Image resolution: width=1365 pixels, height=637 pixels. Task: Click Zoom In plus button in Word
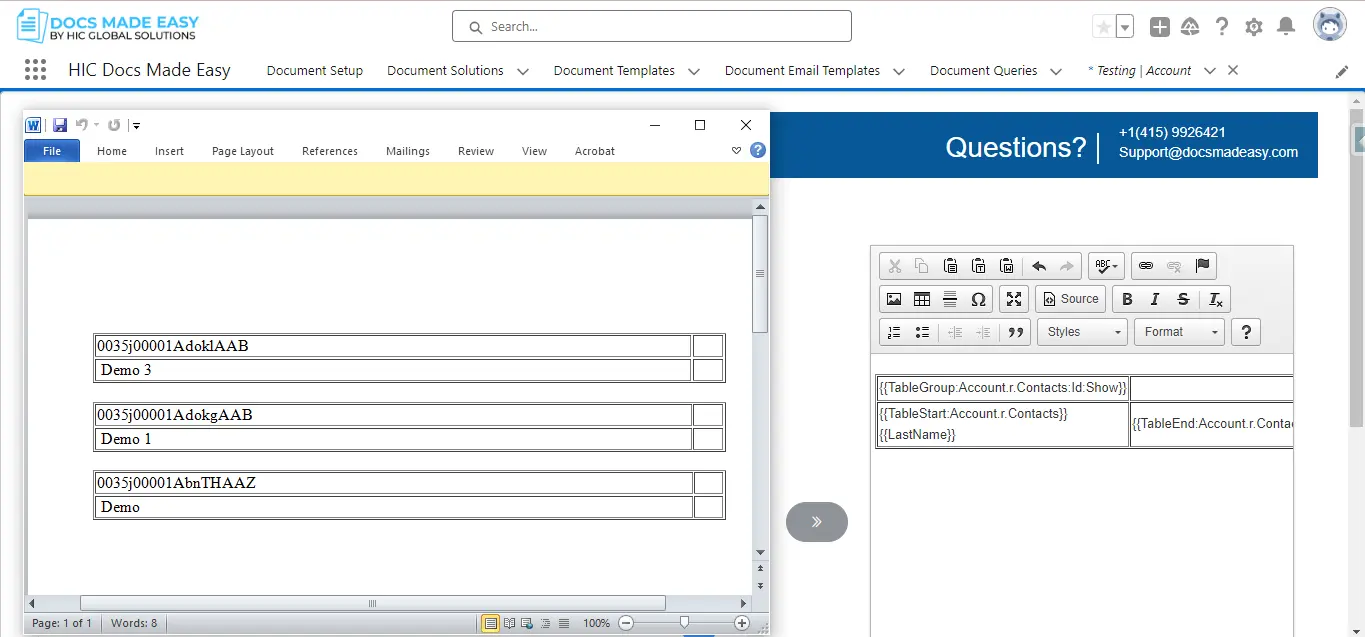click(x=741, y=623)
